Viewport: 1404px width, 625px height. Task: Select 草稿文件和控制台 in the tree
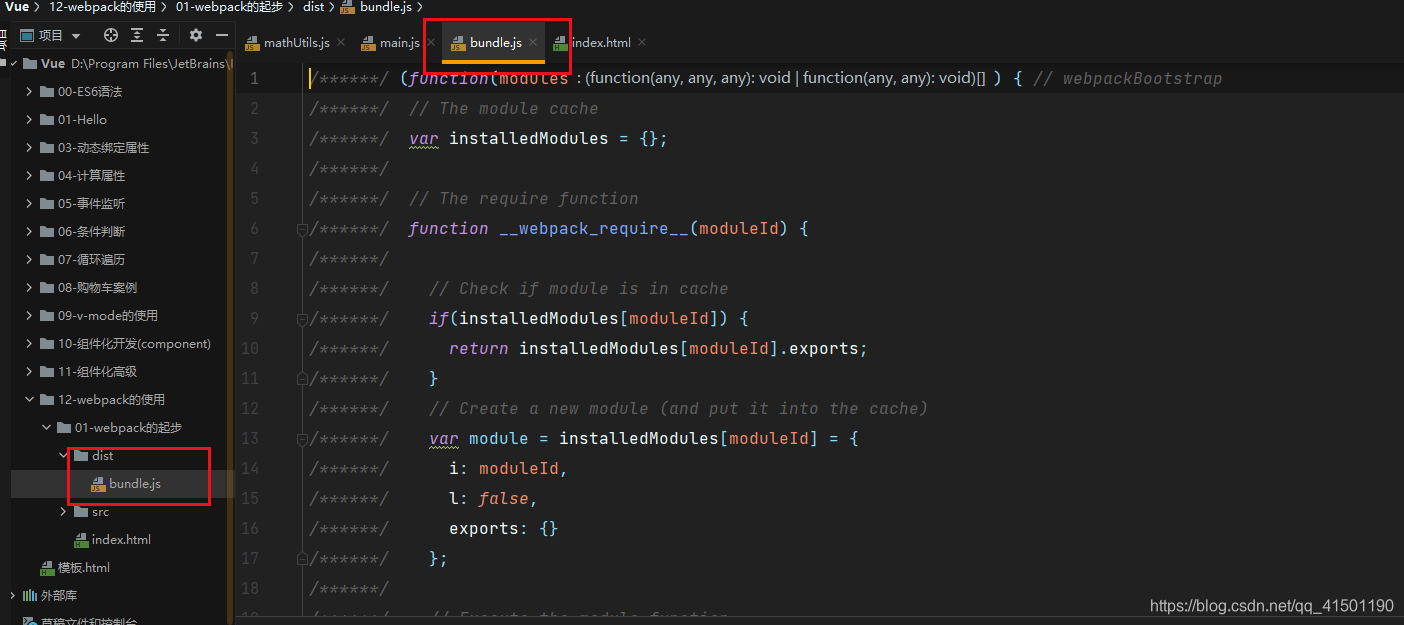tap(89, 621)
